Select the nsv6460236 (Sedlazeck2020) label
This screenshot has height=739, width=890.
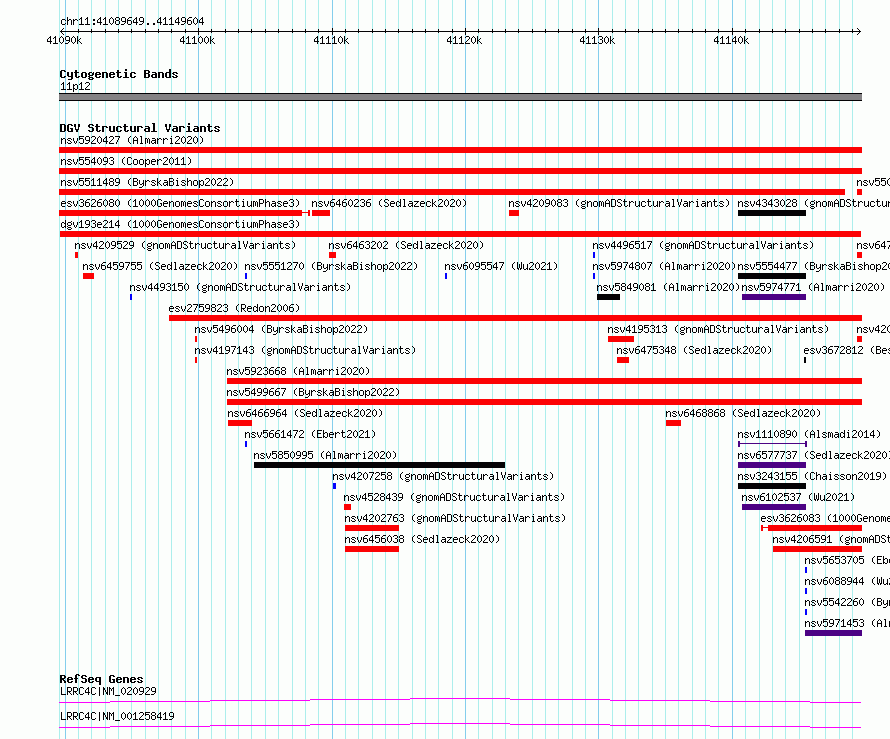click(389, 203)
